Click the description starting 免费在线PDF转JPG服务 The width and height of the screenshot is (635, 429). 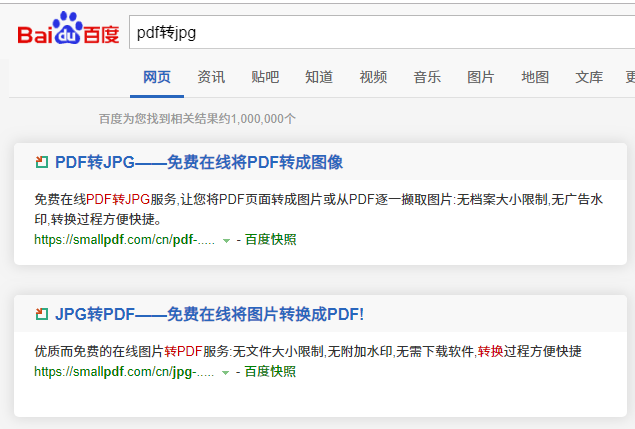[318, 209]
